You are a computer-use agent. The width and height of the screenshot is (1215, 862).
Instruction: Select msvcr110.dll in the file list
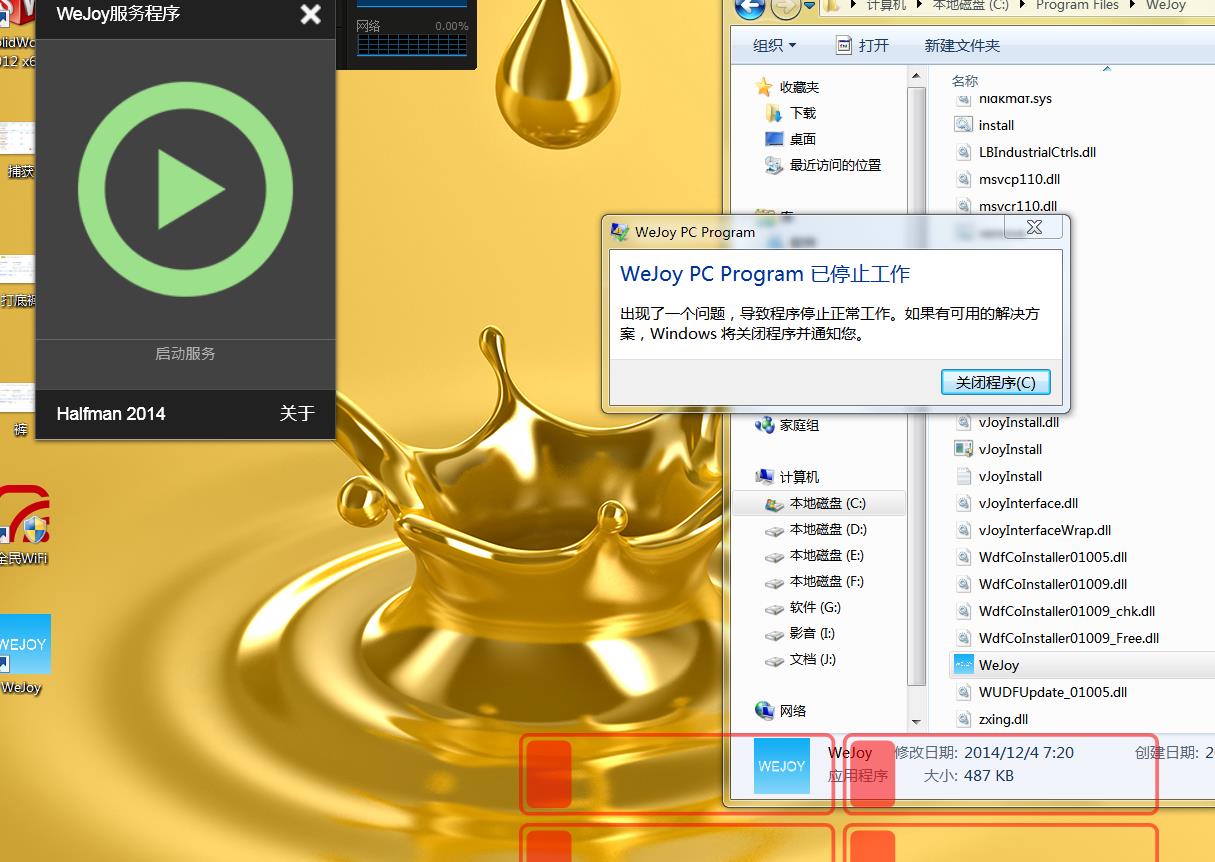pyautogui.click(x=1006, y=206)
